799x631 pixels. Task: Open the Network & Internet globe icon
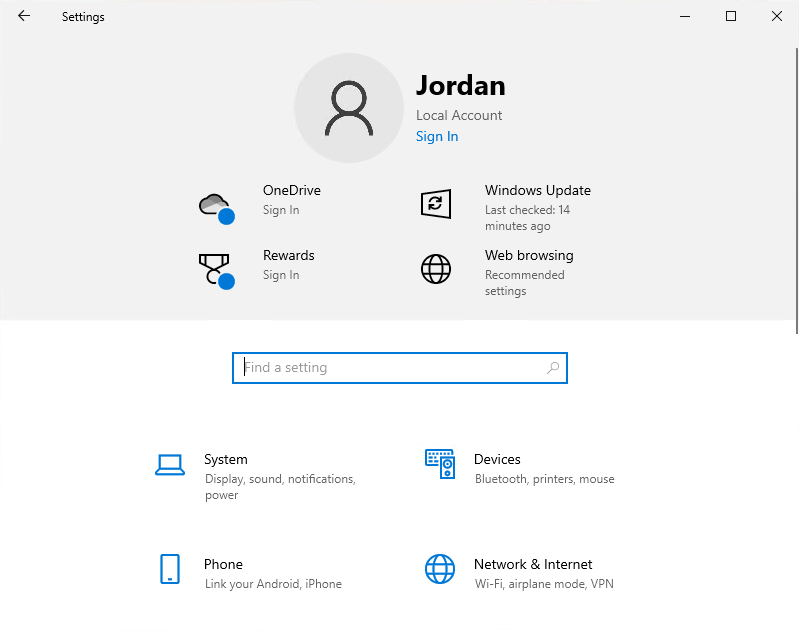(440, 569)
